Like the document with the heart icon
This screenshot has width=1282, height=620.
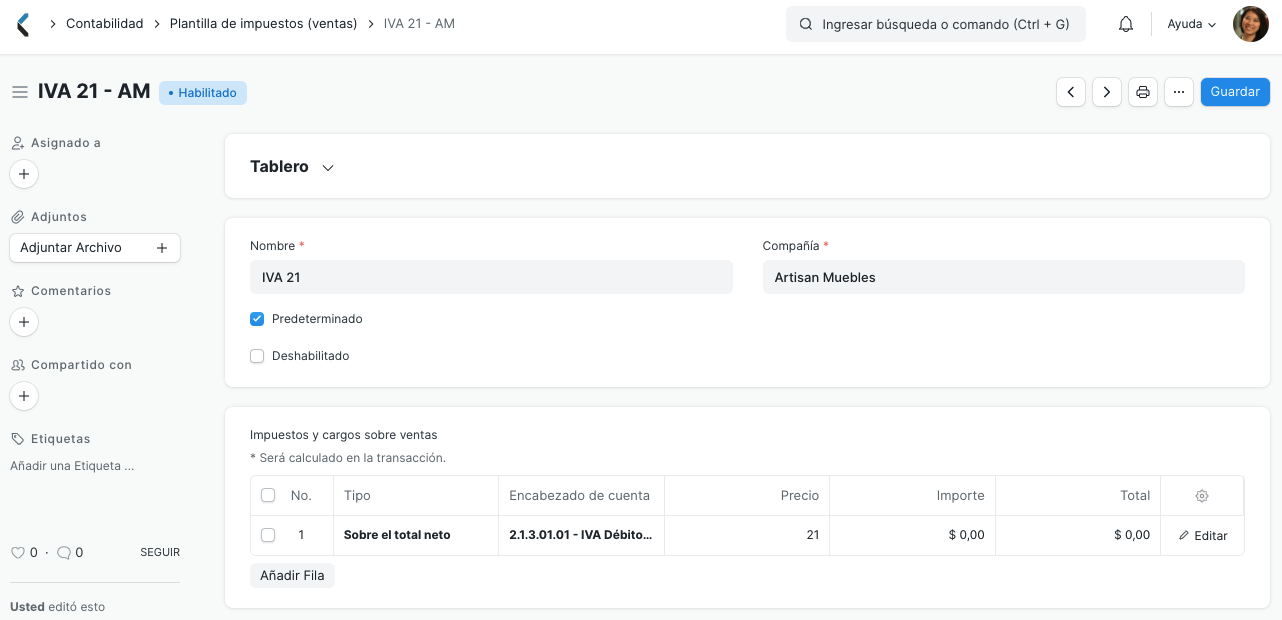click(x=18, y=552)
